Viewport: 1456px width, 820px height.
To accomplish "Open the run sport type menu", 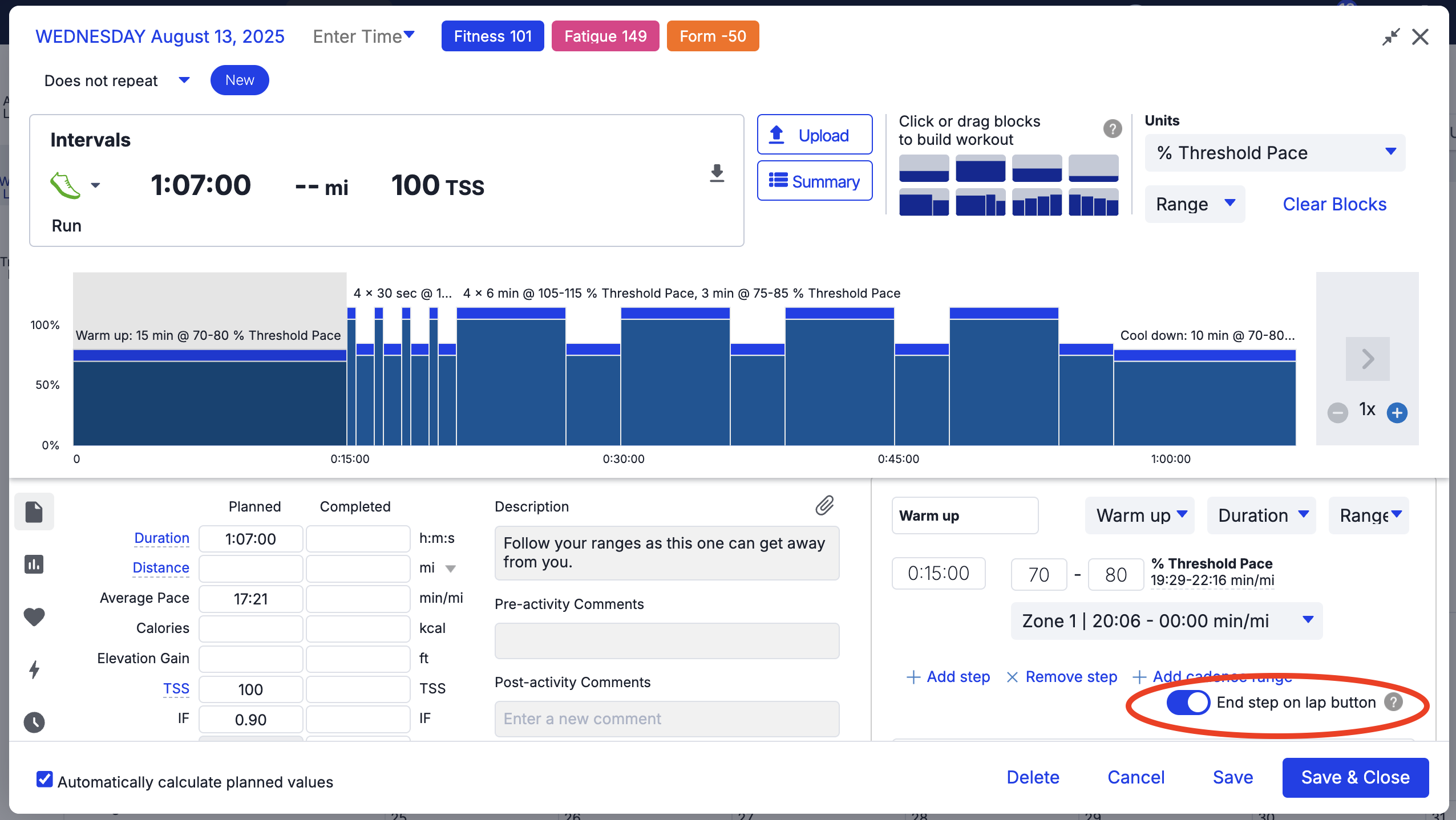I will pos(95,185).
